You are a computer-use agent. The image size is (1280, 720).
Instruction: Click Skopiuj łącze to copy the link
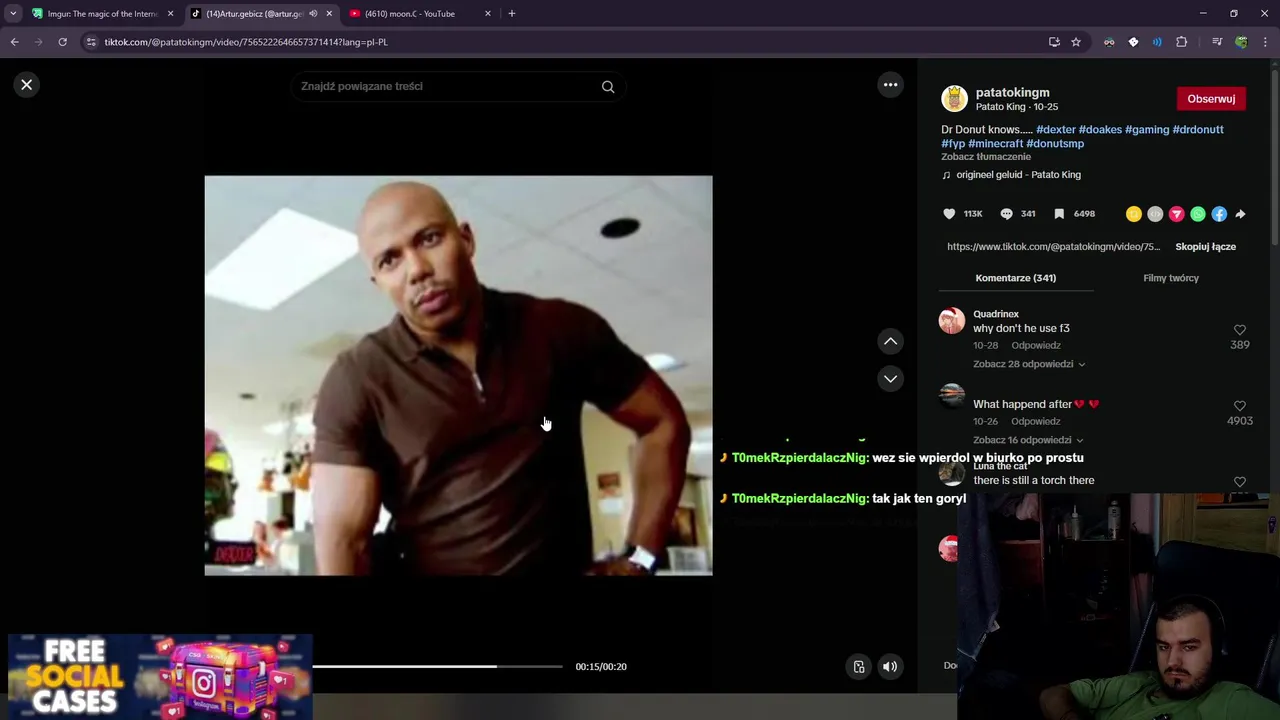(x=1205, y=247)
